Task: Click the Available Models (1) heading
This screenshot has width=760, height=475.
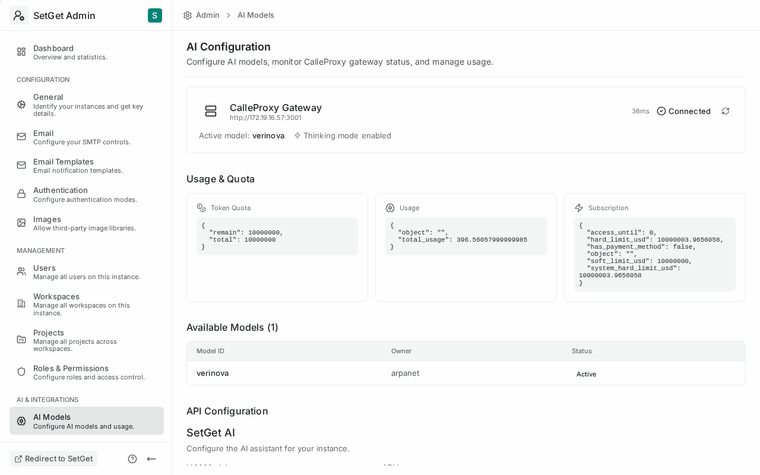Action: pos(232,328)
